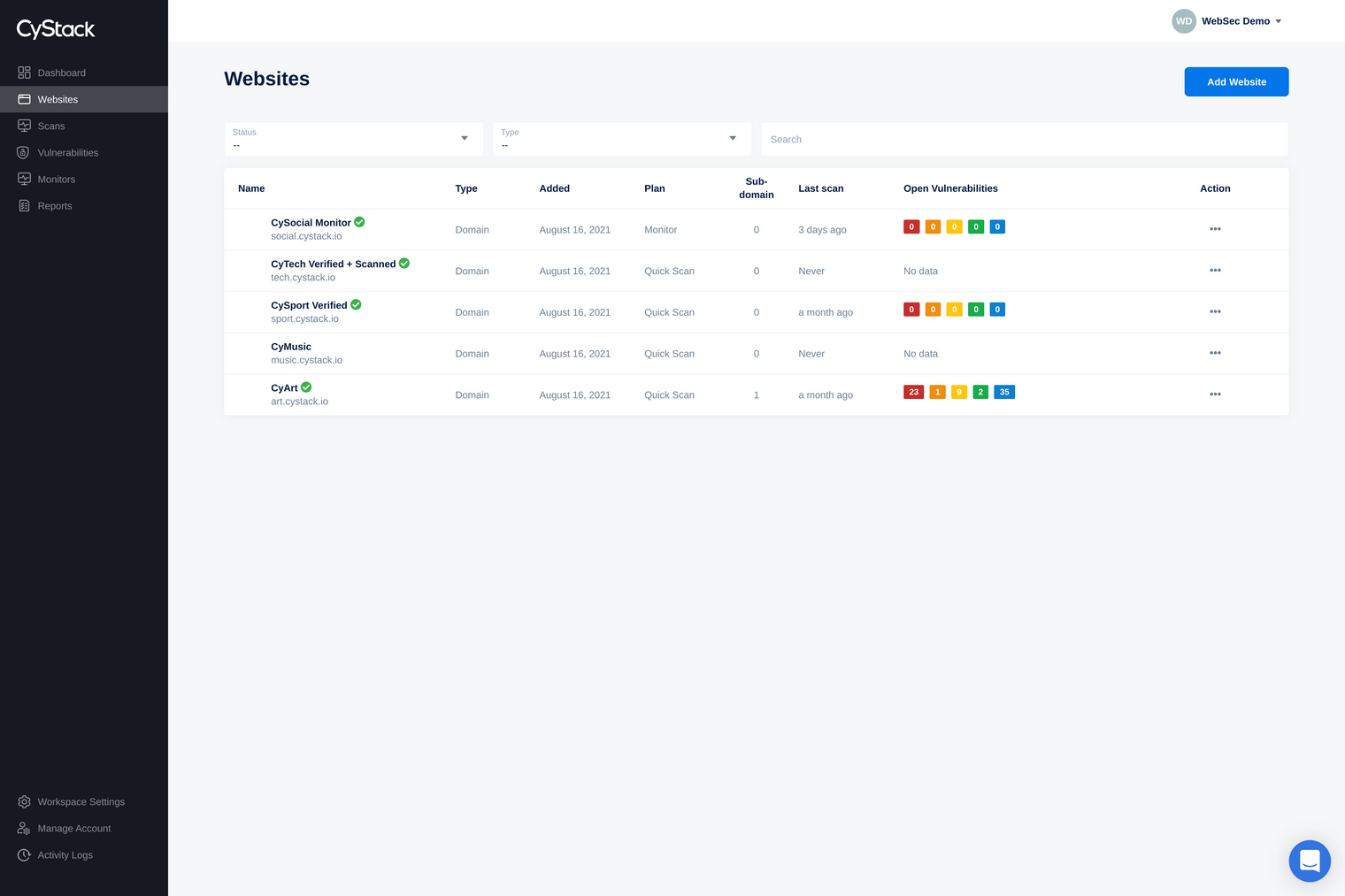This screenshot has height=896, width=1345.
Task: Click CyArt red critical badge 23
Action: pos(914,392)
